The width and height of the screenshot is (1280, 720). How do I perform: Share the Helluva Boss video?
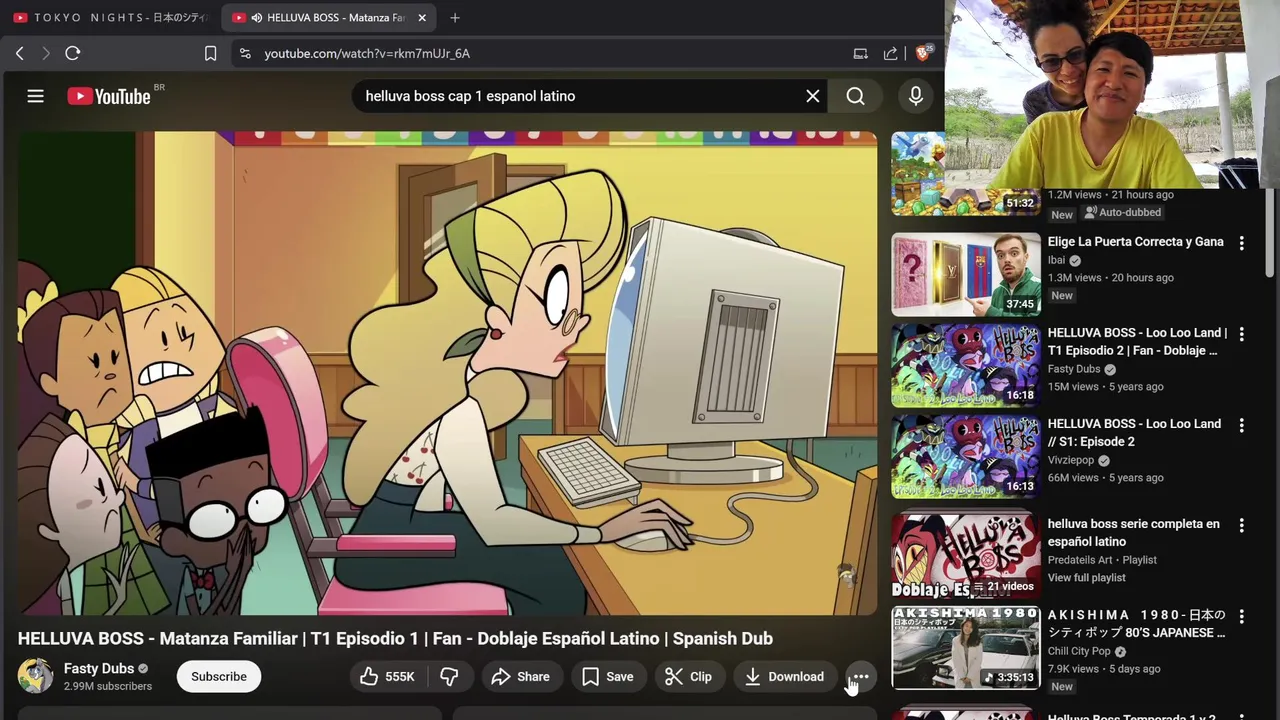click(x=521, y=677)
